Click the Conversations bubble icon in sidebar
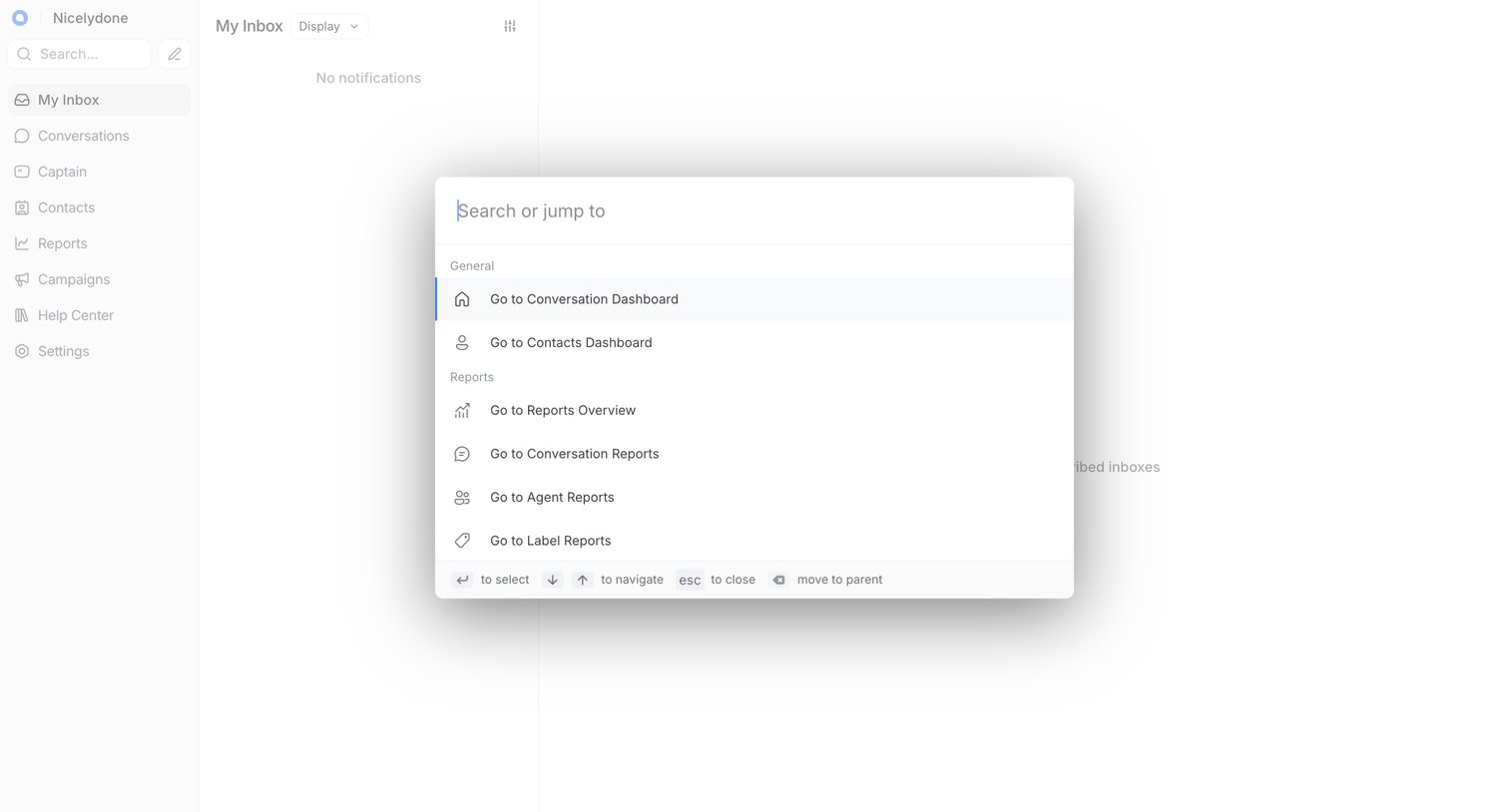Screen dimensions: 1509x812 point(22,136)
